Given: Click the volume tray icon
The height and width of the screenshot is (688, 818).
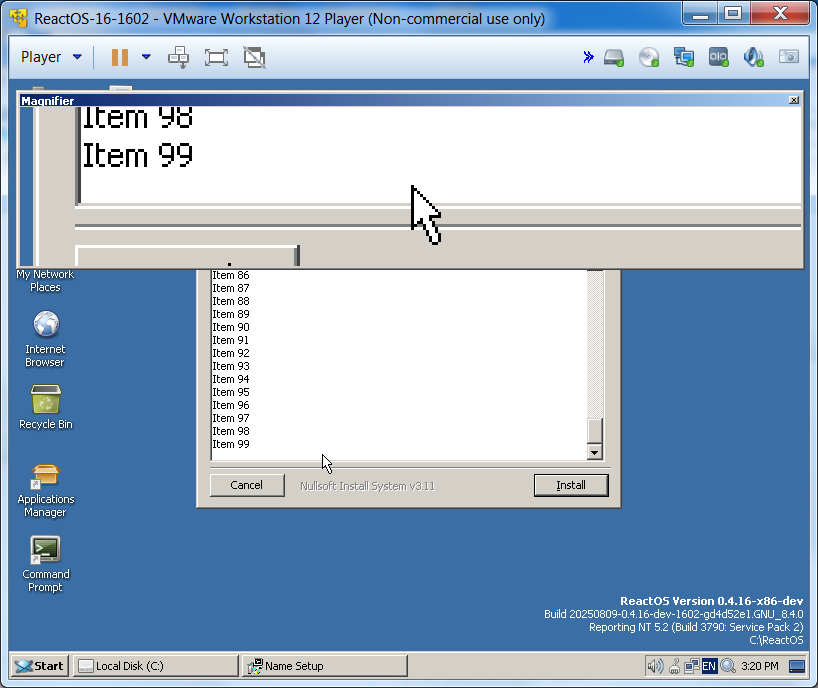Looking at the screenshot, I should pos(655,666).
